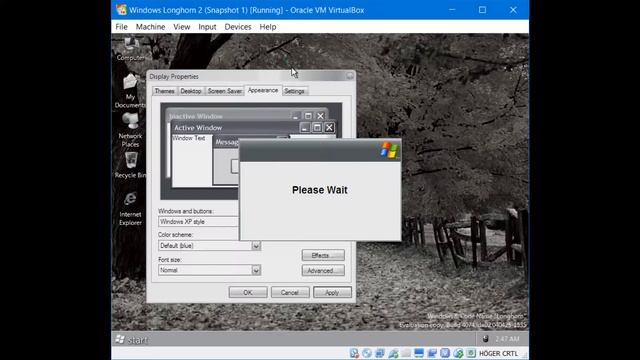The image size is (640, 360).
Task: Select the Internet Explorer desktop icon
Action: 130,209
